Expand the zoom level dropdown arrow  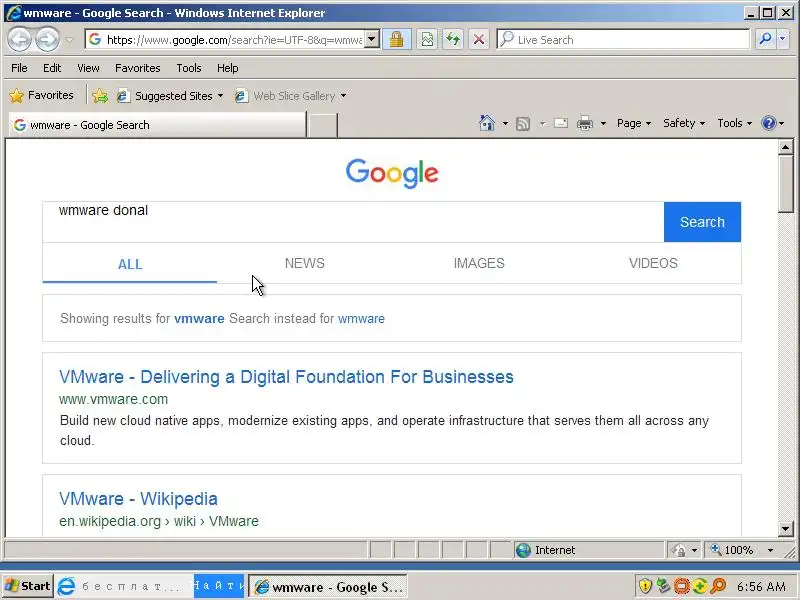click(x=770, y=550)
